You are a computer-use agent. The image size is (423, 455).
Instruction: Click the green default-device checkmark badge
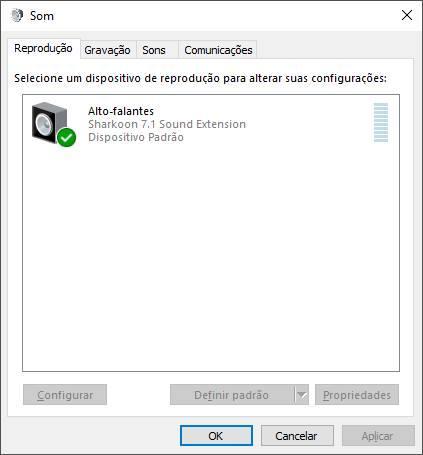pos(66,137)
